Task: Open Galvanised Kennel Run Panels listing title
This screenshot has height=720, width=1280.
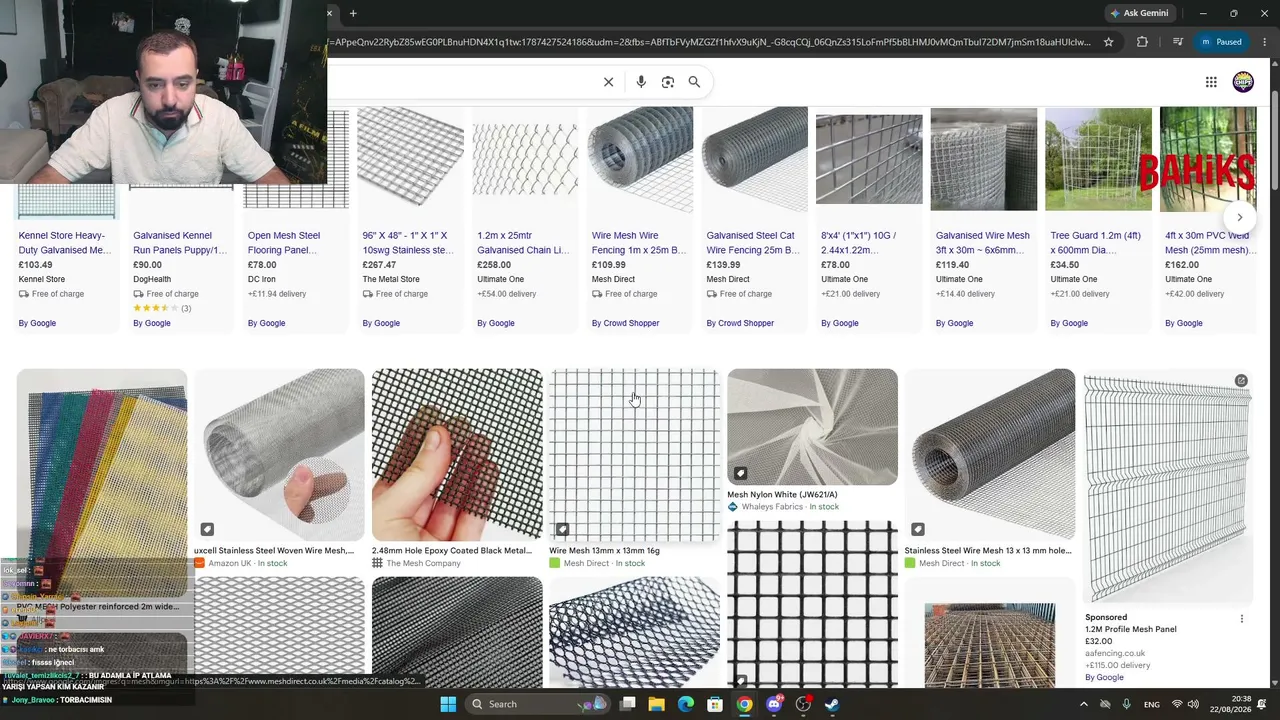Action: (x=180, y=243)
